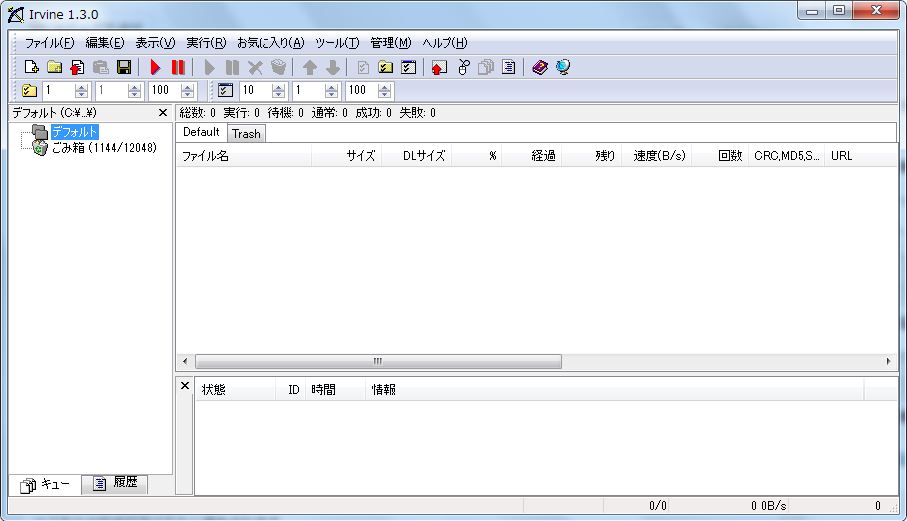Viewport: 907px width, 521px height.
Task: Open the 表示(V) menu
Action: tap(155, 43)
